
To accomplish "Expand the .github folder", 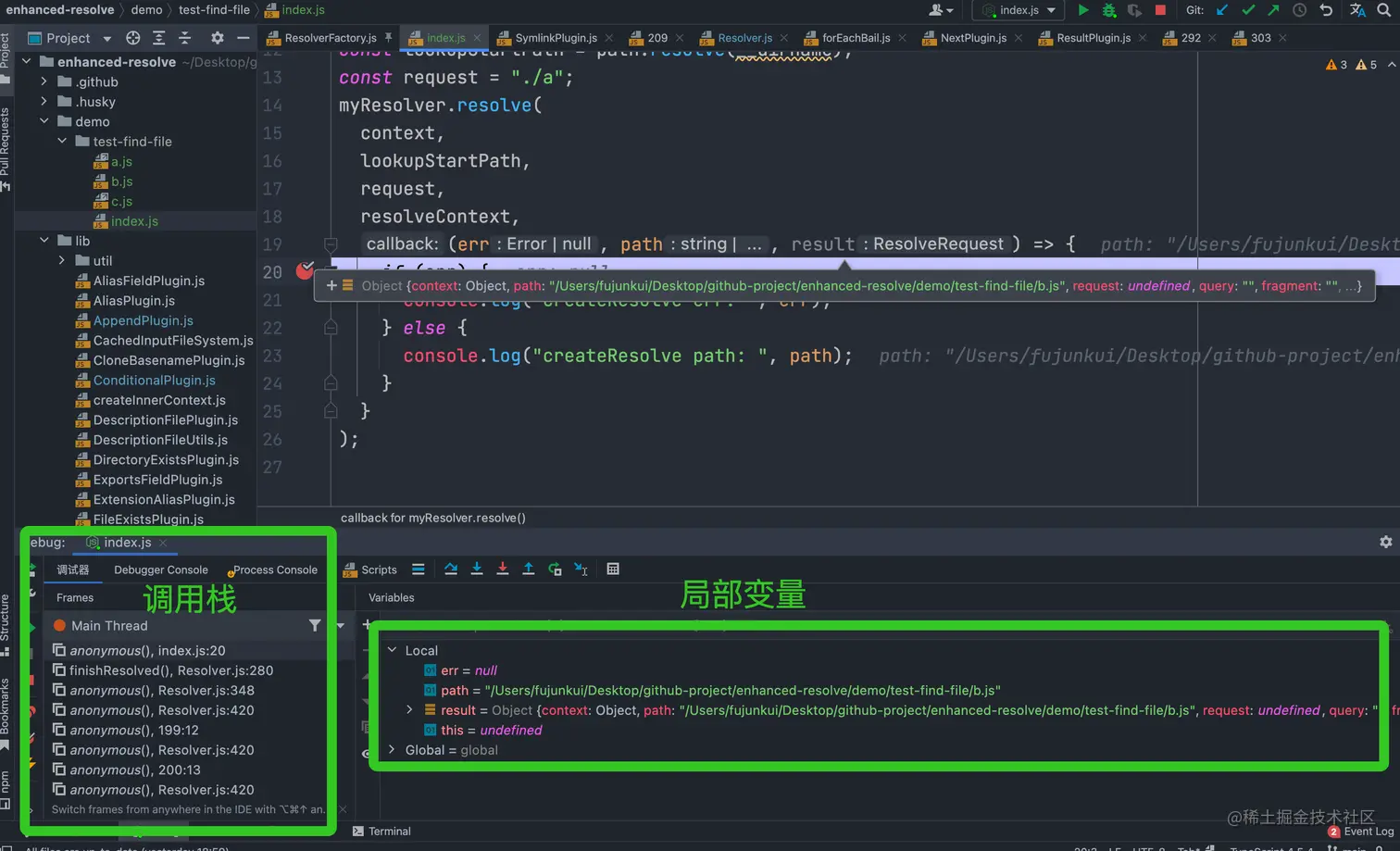I will tap(44, 81).
